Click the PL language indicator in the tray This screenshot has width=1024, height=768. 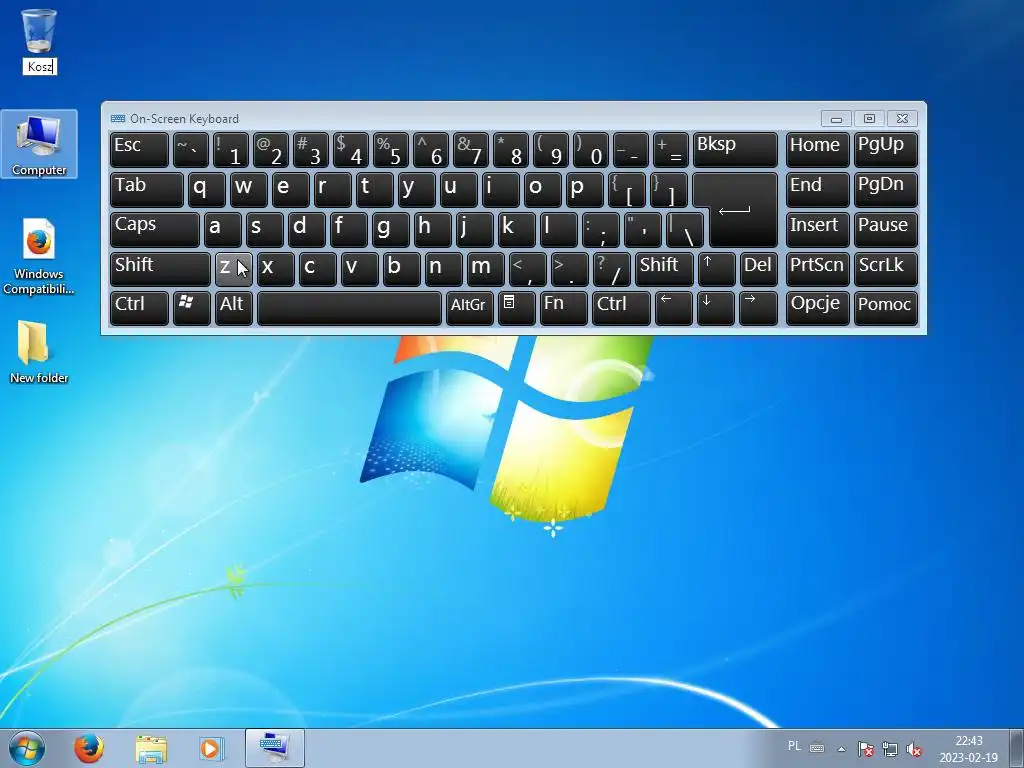[794, 746]
